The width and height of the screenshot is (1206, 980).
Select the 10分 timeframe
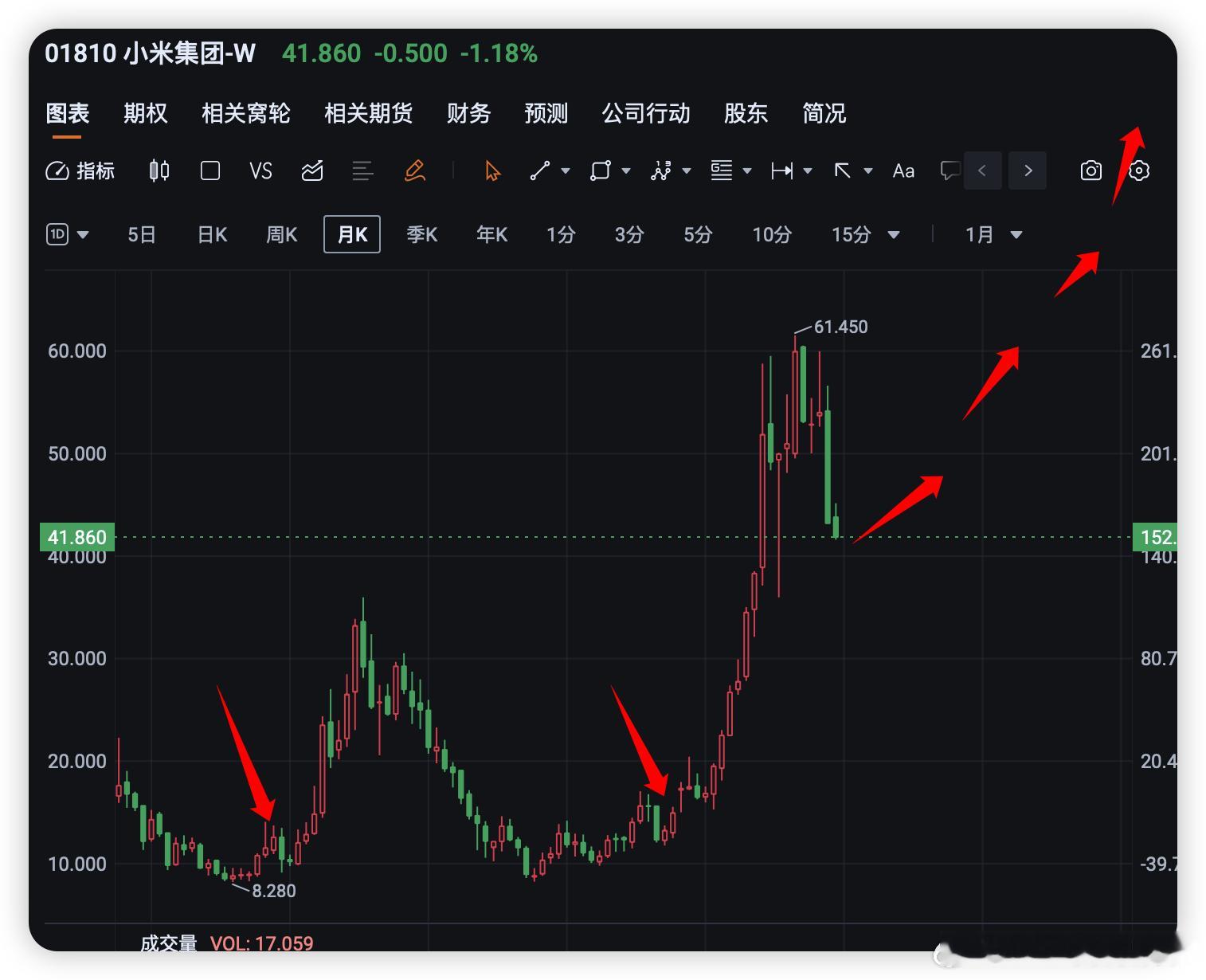tap(773, 234)
